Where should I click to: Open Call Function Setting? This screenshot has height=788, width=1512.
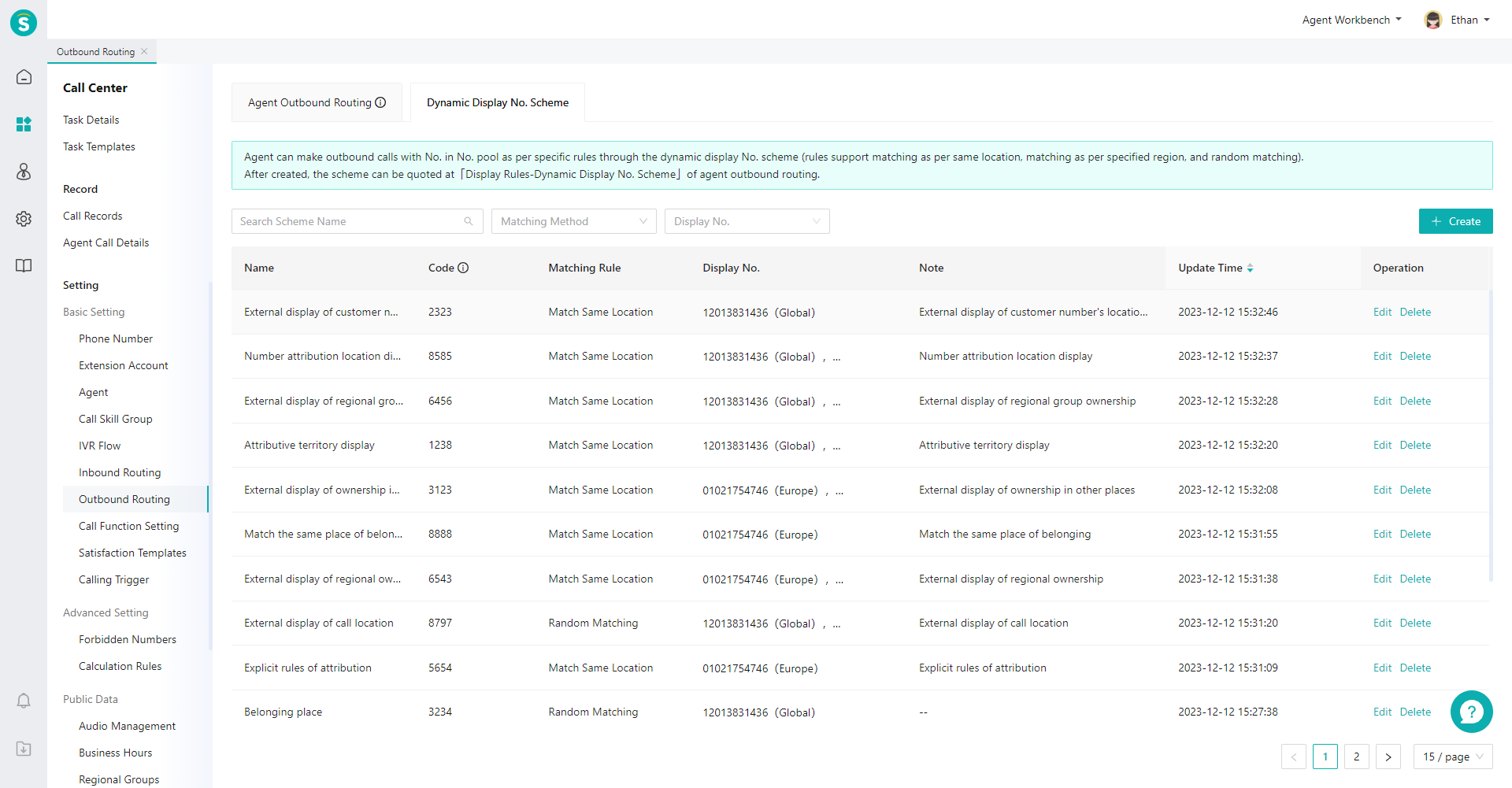coord(129,526)
